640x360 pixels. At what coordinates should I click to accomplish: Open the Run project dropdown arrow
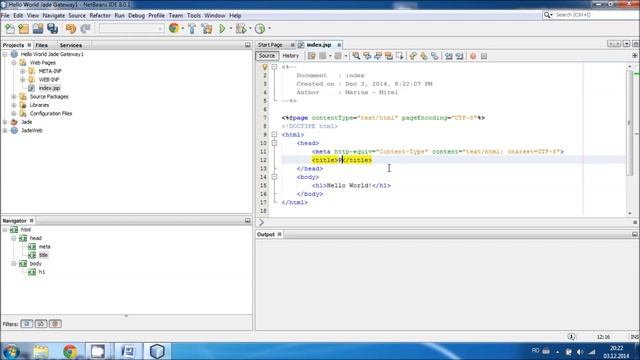231,29
